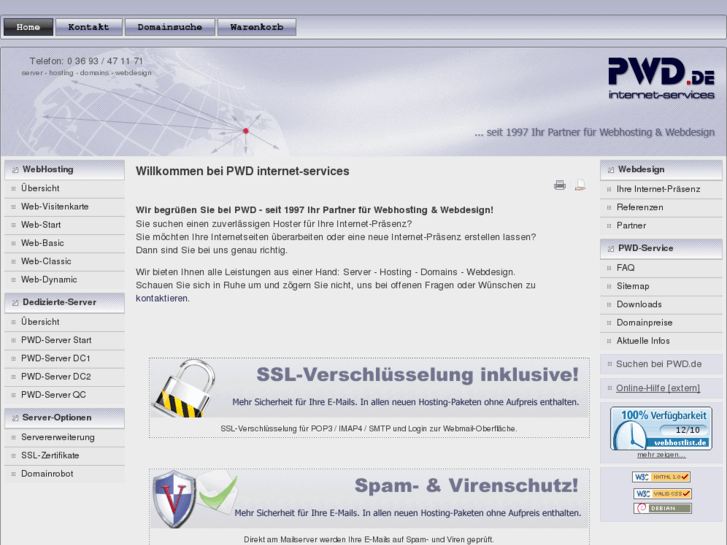Open Aktuelle Infos link
Viewport: 727px width, 545px height.
point(661,341)
